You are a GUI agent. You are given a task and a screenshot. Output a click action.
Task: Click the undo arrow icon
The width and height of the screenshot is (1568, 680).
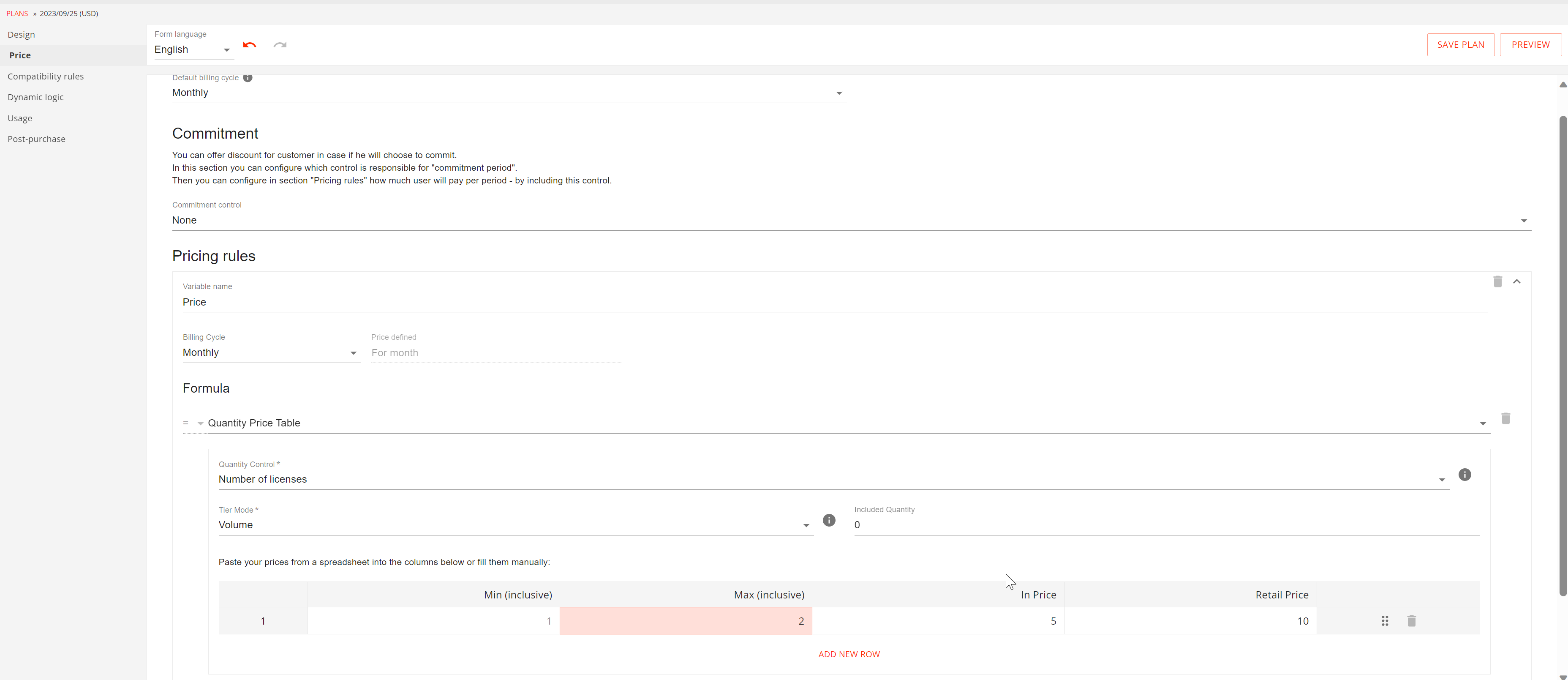[x=250, y=45]
